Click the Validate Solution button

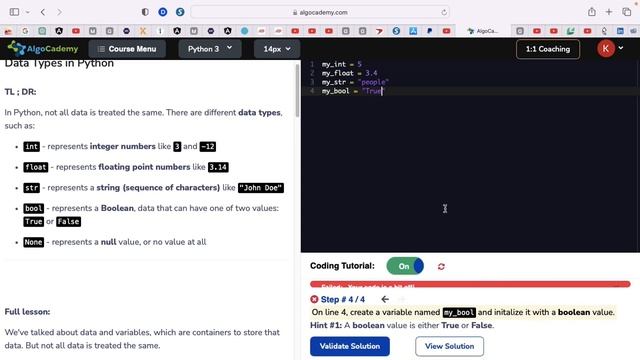click(350, 346)
